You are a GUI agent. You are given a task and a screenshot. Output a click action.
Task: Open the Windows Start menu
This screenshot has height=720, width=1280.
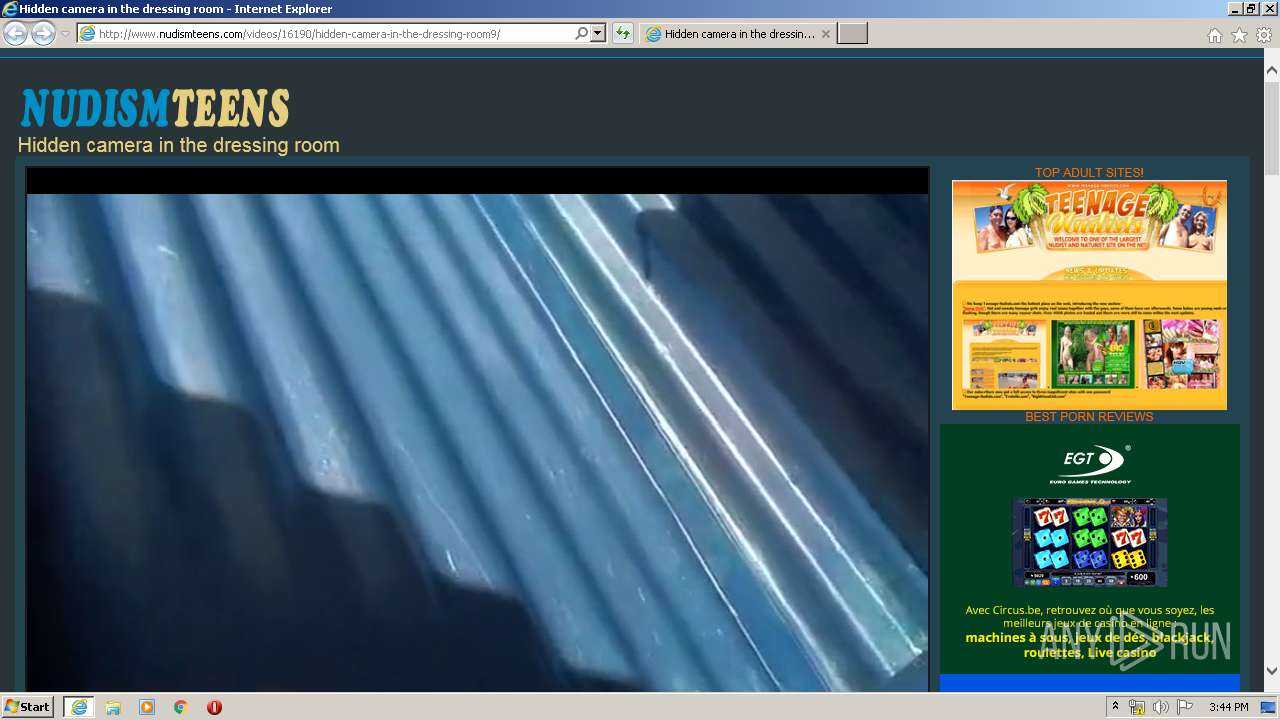[28, 707]
